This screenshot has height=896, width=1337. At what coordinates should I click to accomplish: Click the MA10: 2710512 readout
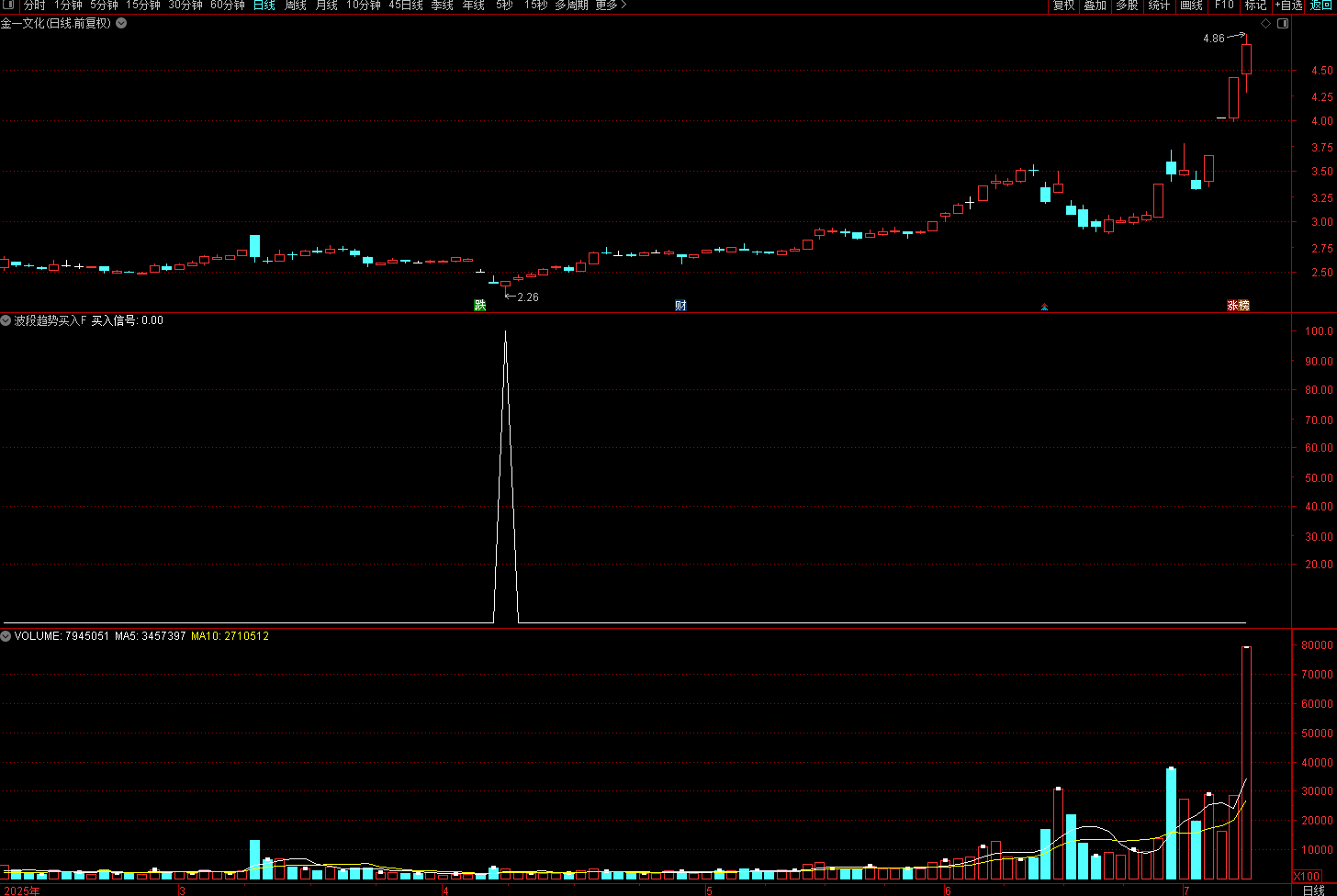[230, 635]
